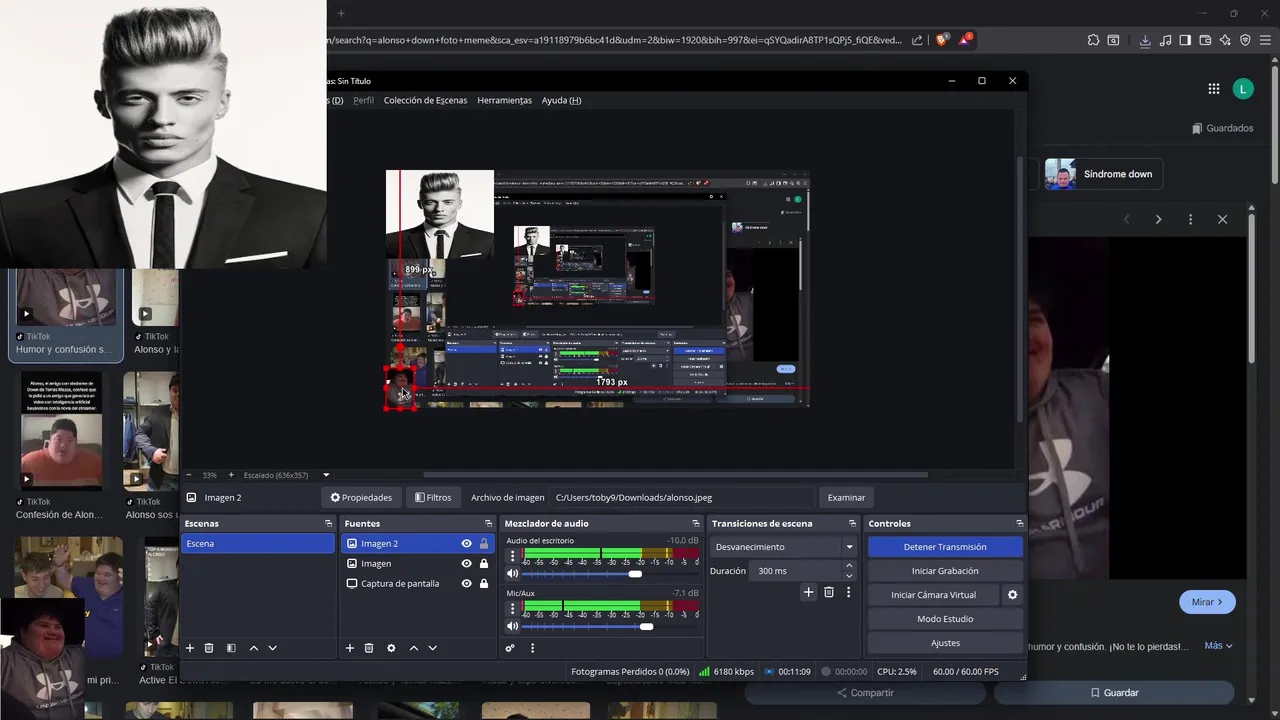1280x720 pixels.
Task: Mute Audio del escritorio speaker
Action: click(x=513, y=574)
